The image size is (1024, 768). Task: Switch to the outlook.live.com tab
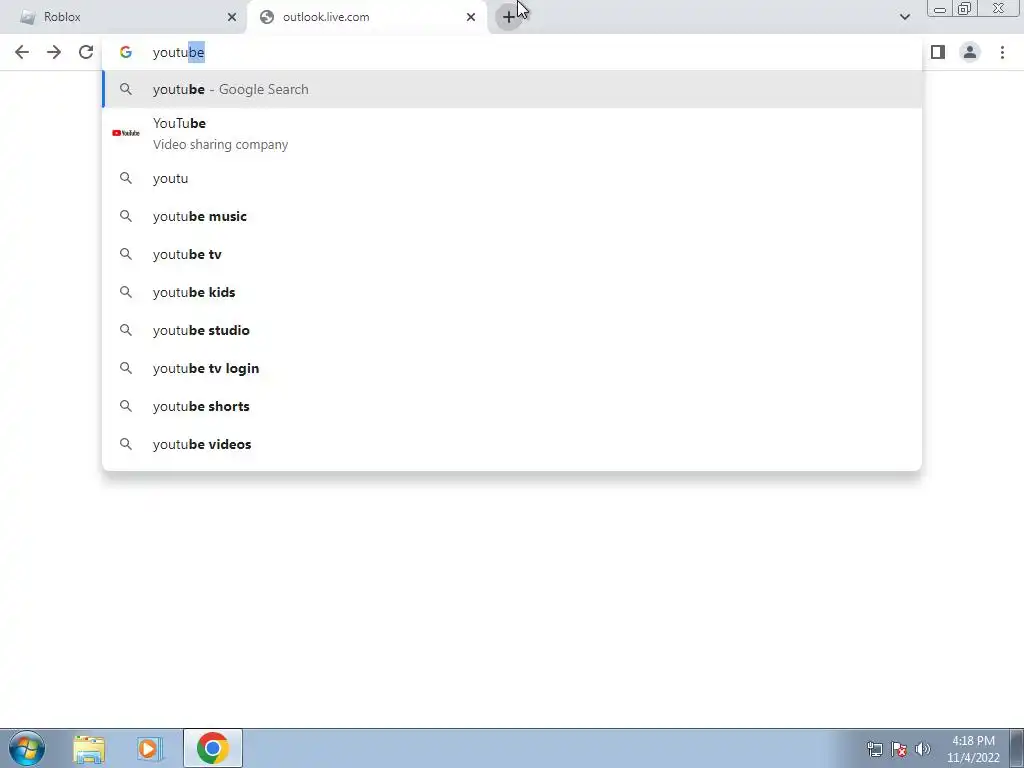point(367,17)
